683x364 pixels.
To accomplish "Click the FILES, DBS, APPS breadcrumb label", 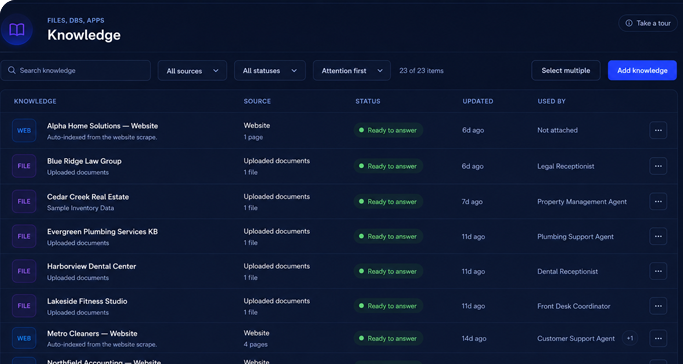I will coord(76,20).
